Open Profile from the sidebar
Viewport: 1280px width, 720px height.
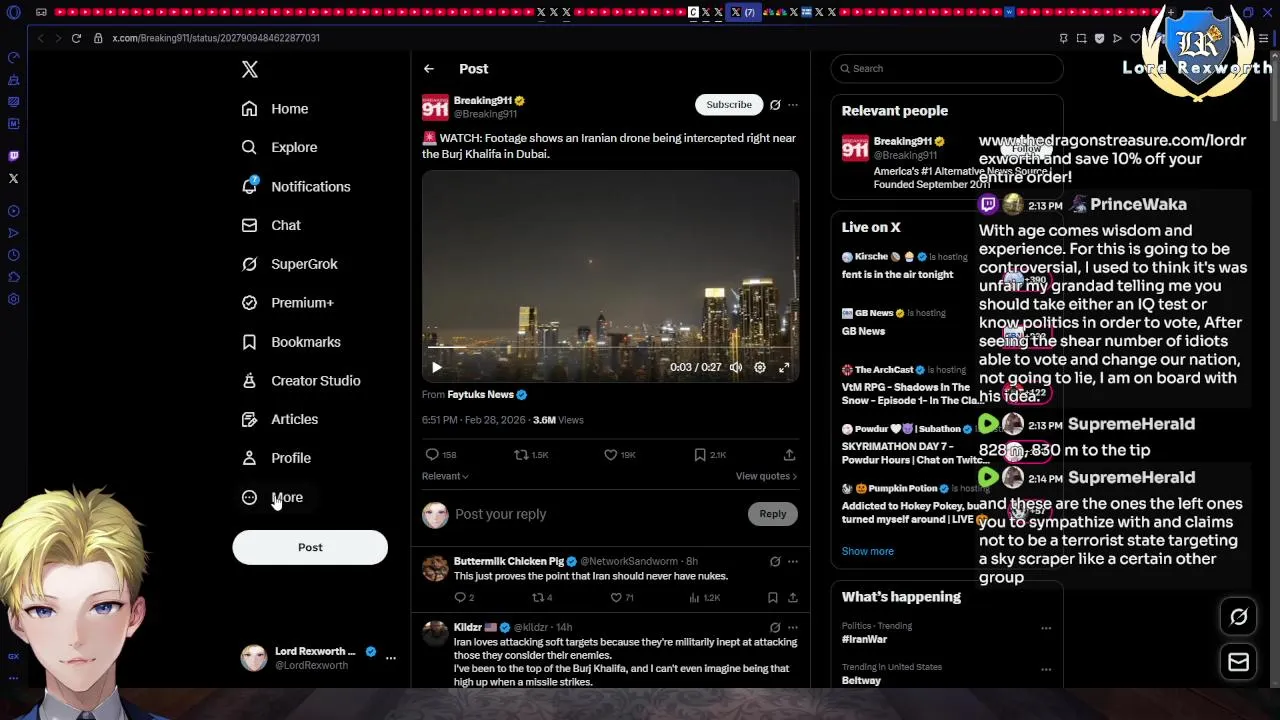click(276, 458)
